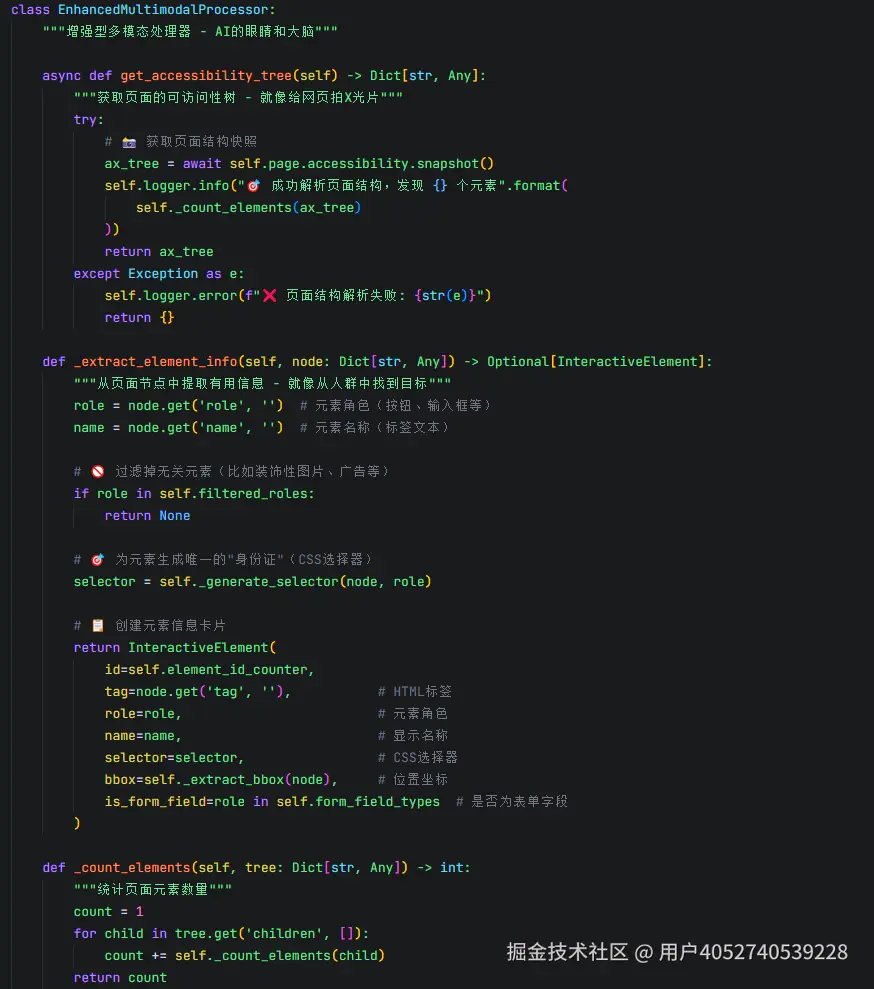Click "return InteractiveElement(" statement
This screenshot has height=989, width=874.
click(175, 648)
